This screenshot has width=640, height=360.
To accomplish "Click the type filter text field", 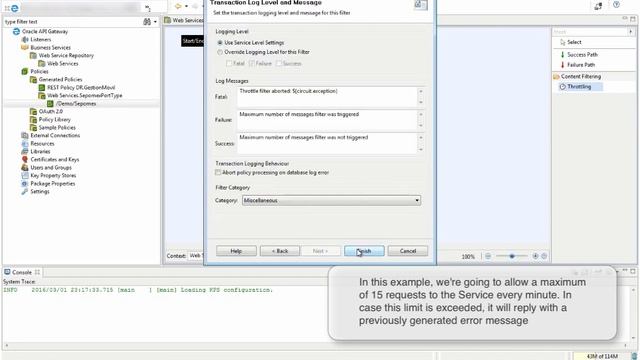I will tap(71, 22).
